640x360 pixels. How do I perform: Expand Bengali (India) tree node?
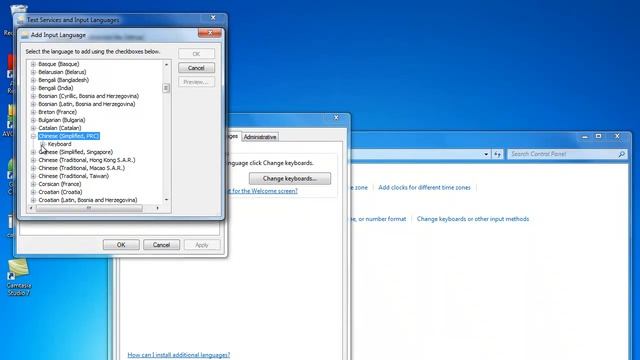(x=33, y=88)
